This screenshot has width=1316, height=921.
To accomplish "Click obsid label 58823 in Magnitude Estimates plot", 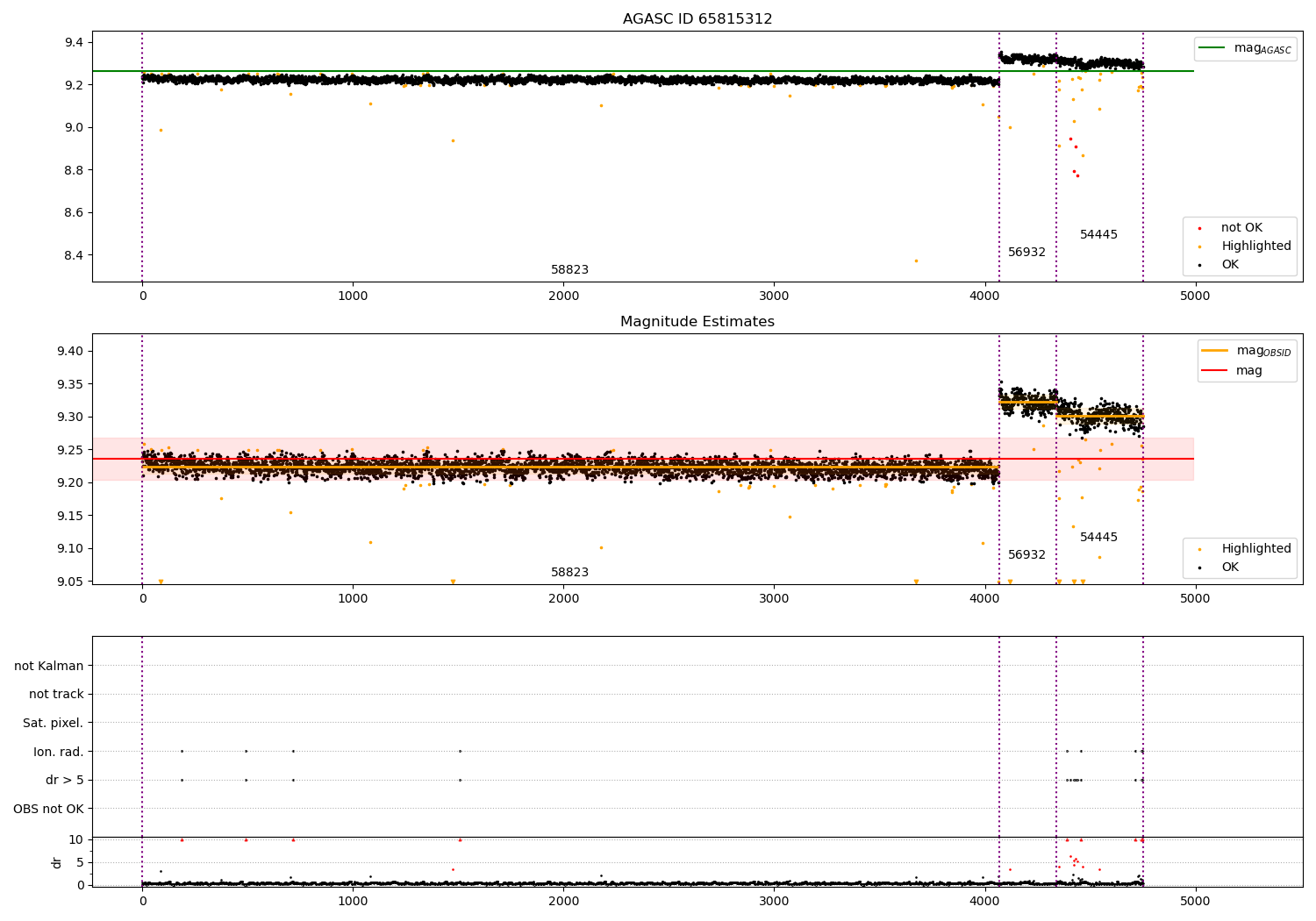I will (x=569, y=573).
